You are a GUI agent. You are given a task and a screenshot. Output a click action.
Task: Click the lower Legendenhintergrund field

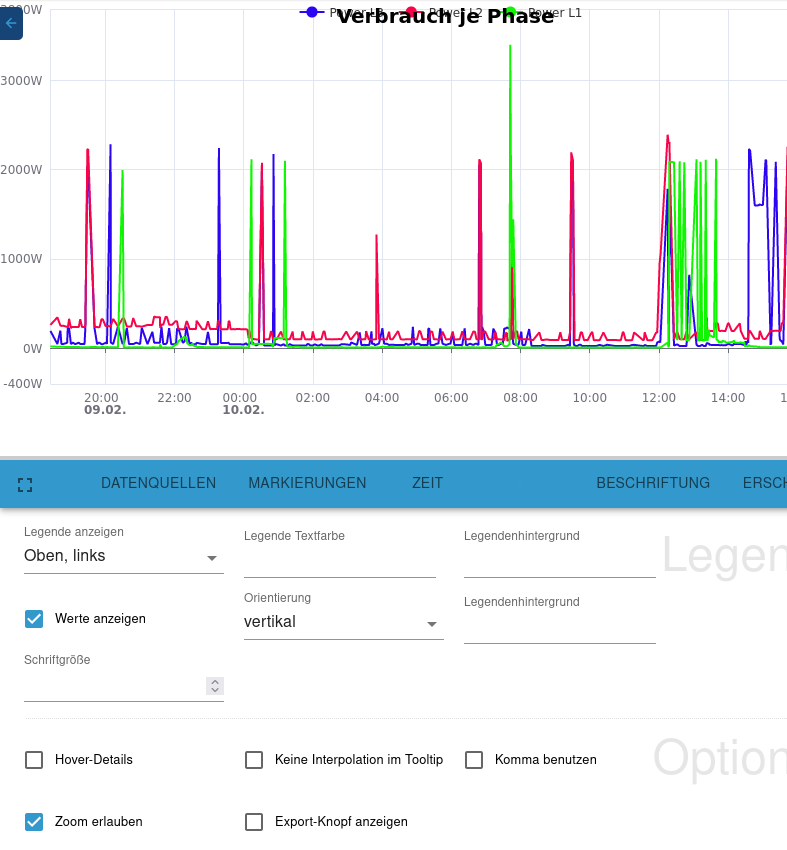(560, 629)
